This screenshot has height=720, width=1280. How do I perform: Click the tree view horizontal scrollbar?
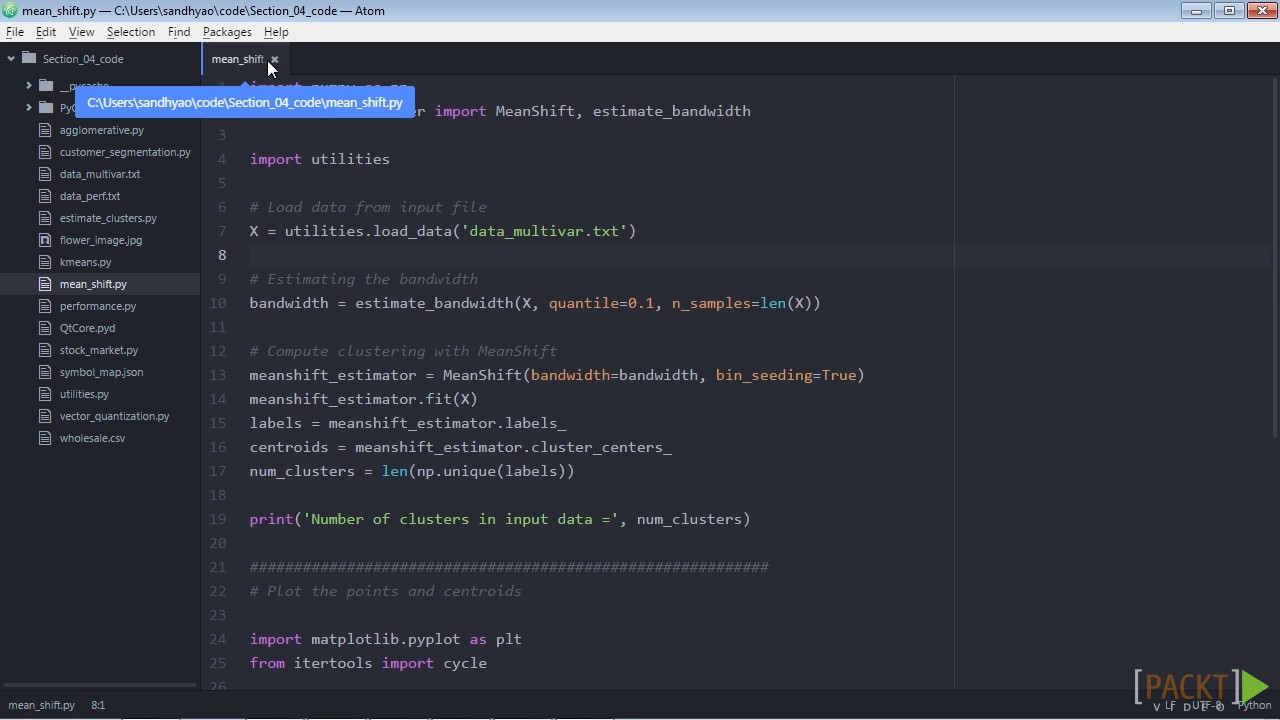100,686
